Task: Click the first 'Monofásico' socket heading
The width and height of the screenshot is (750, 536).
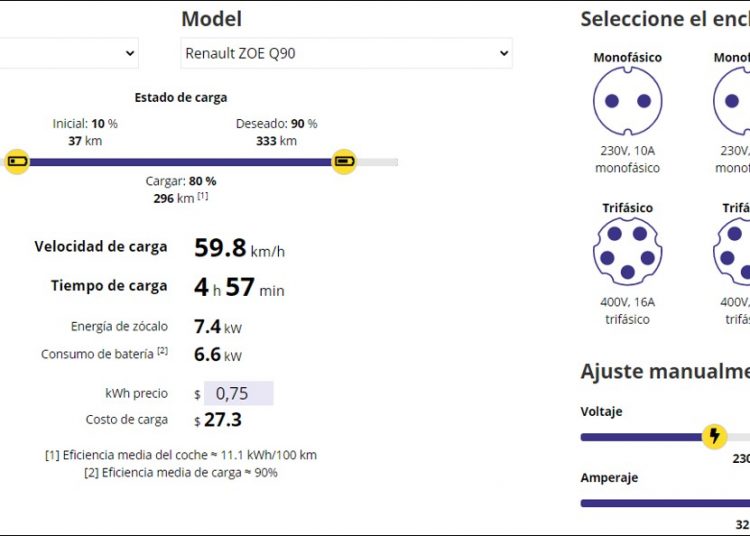Action: pyautogui.click(x=627, y=58)
